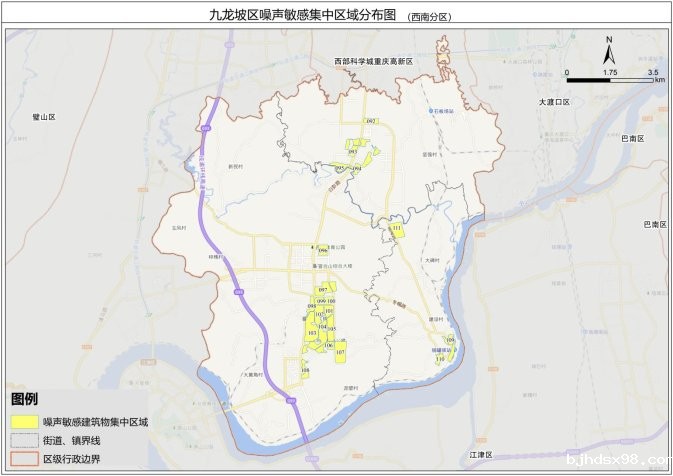
Task: Click the upper 巴南区 label near the right edge
Action: 632,137
